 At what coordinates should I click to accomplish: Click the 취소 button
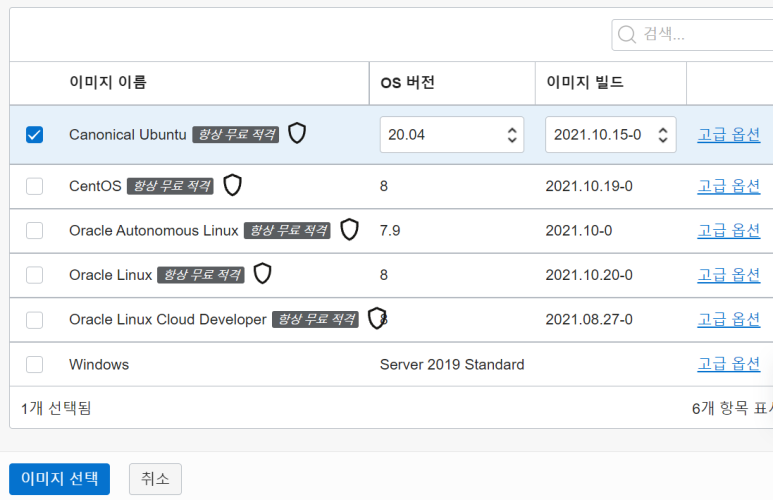click(x=155, y=478)
